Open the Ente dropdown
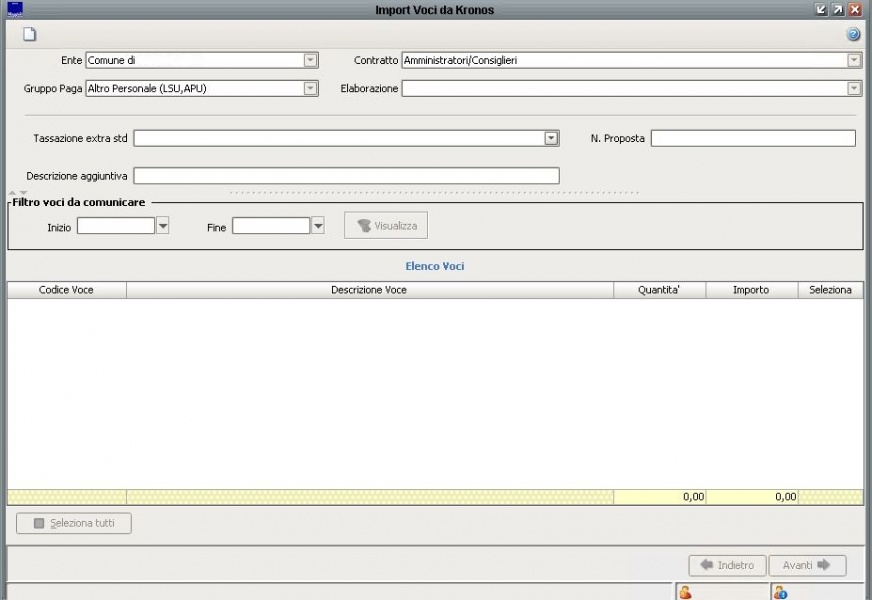 click(310, 60)
